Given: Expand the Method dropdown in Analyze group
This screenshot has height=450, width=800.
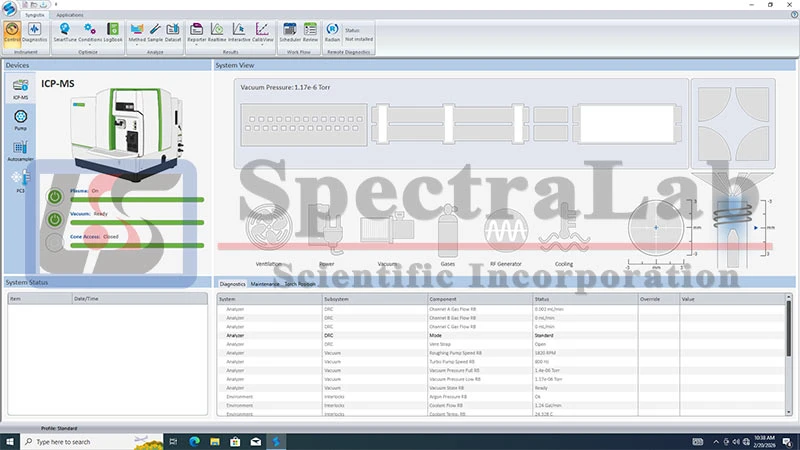Looking at the screenshot, I should click(x=136, y=46).
